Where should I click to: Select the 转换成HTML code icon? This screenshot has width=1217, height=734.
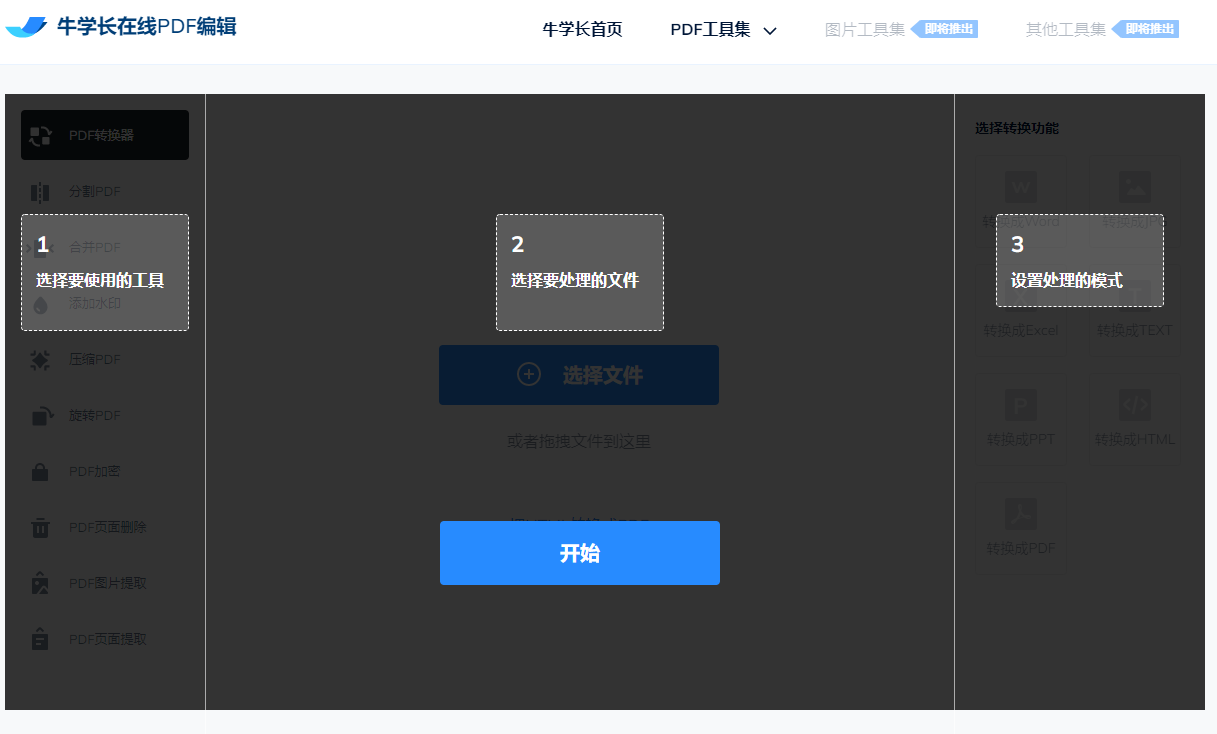pyautogui.click(x=1135, y=405)
